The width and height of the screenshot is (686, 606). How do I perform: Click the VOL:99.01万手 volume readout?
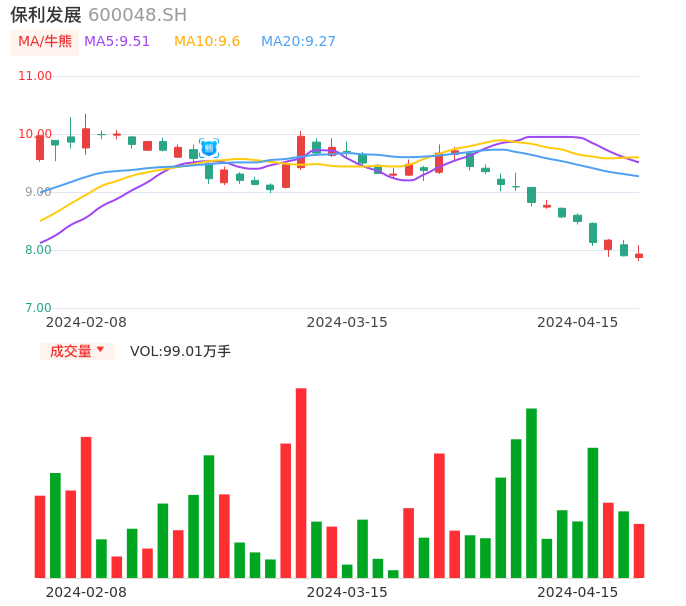click(x=180, y=351)
